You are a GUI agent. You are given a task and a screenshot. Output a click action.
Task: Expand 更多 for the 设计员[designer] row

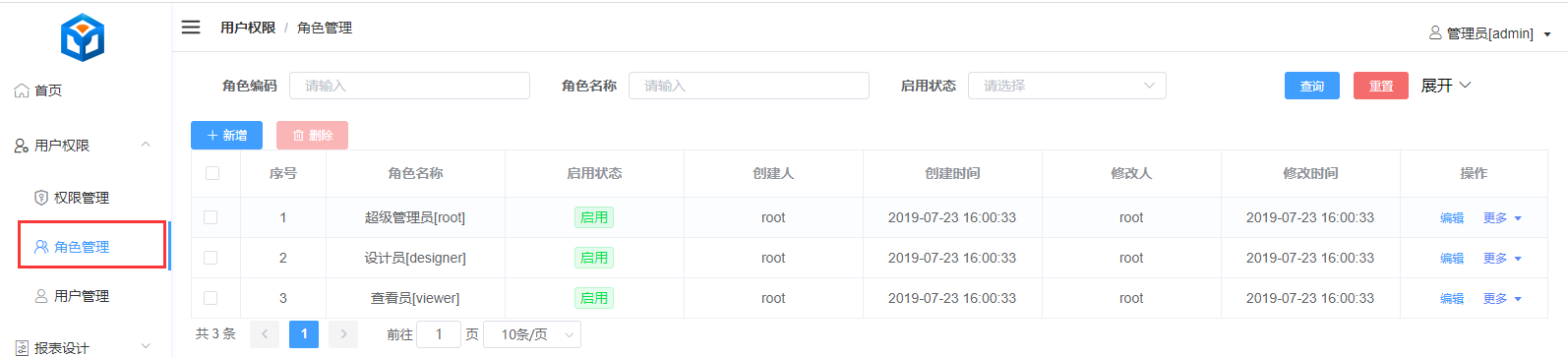point(1503,259)
